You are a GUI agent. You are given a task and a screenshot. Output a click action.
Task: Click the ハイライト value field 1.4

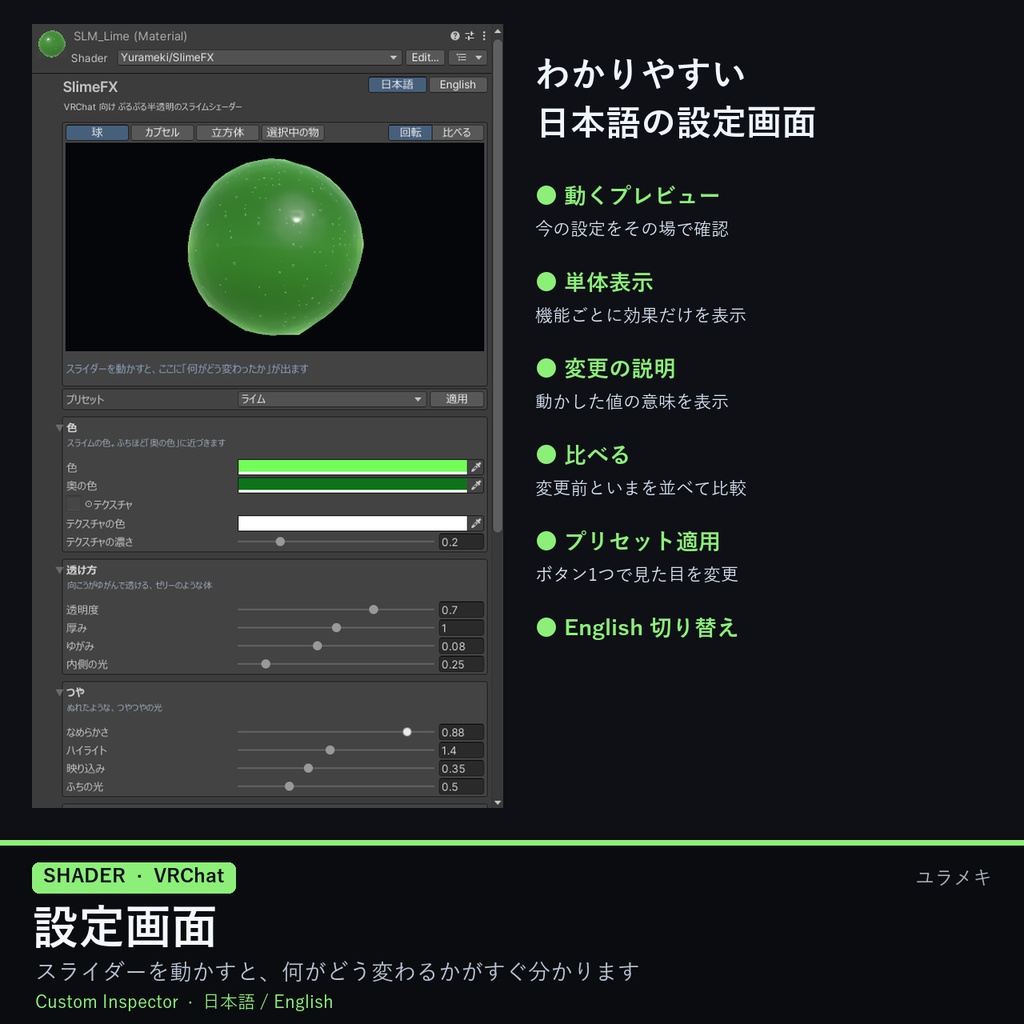click(x=461, y=751)
